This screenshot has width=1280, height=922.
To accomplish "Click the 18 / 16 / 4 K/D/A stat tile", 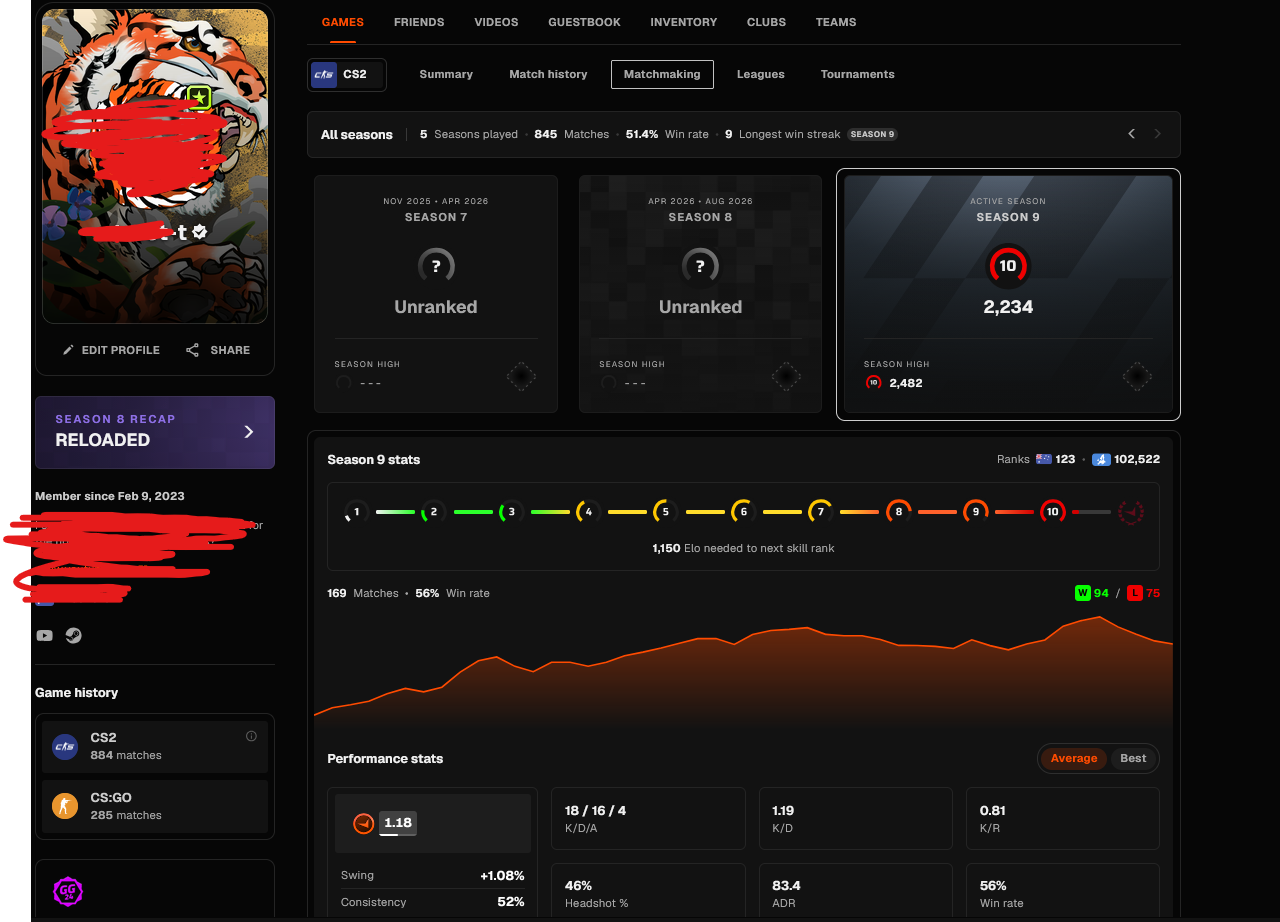I will point(648,821).
